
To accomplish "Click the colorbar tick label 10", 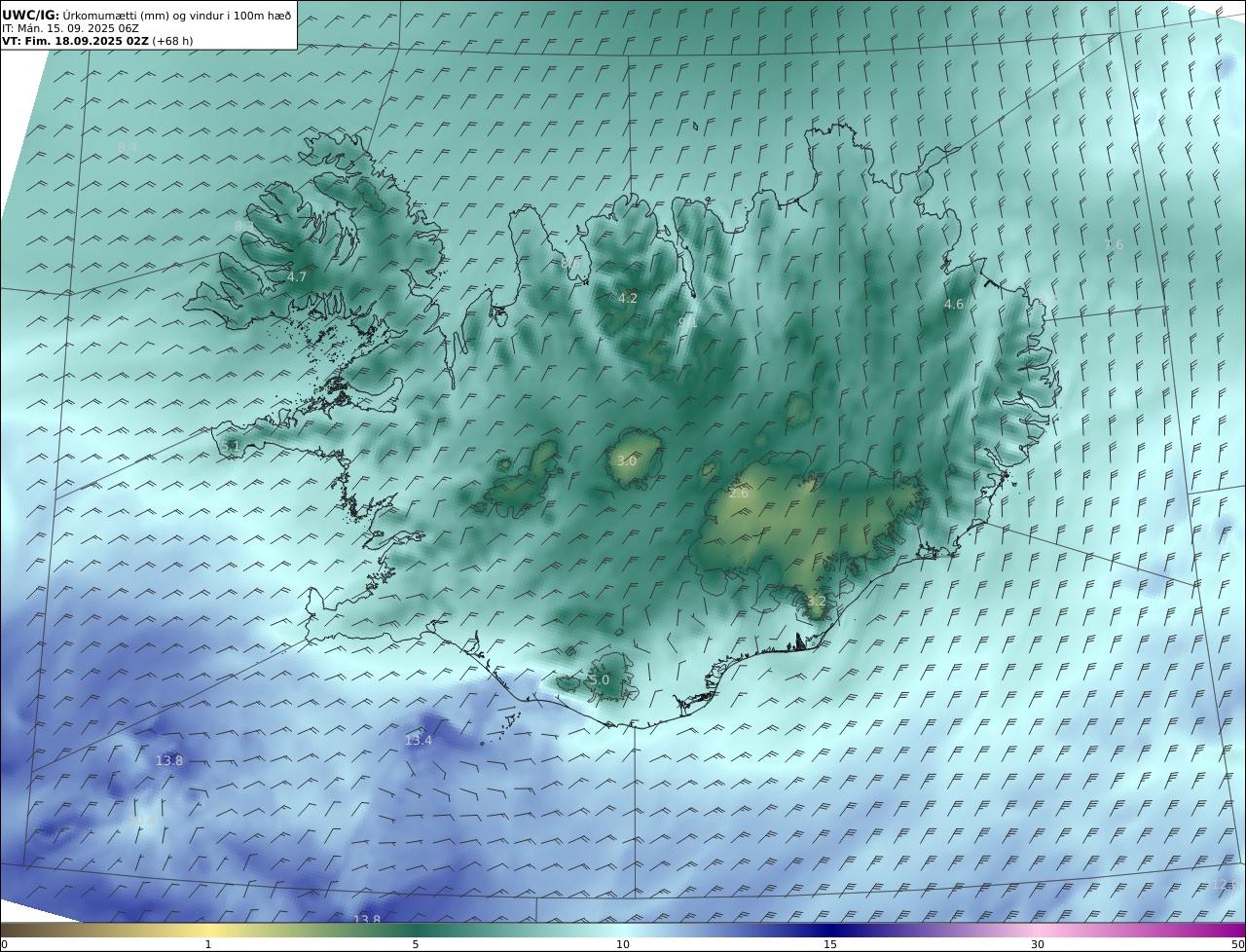I will (623, 944).
